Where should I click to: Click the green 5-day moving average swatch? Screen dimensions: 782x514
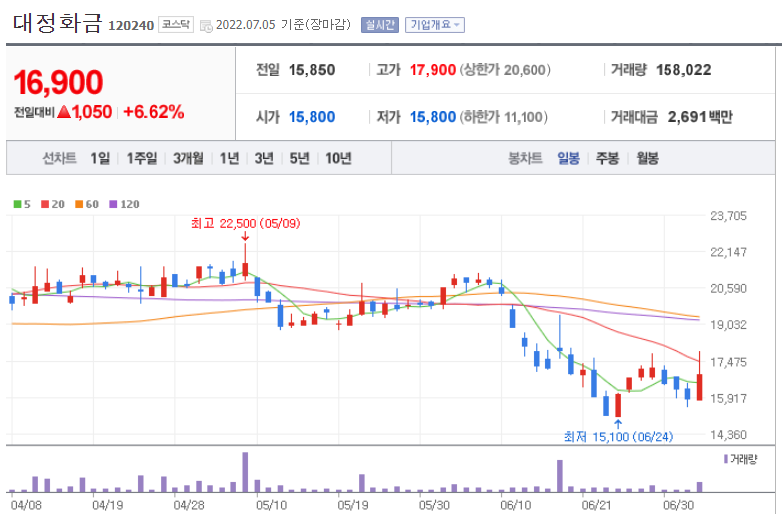tap(17, 204)
